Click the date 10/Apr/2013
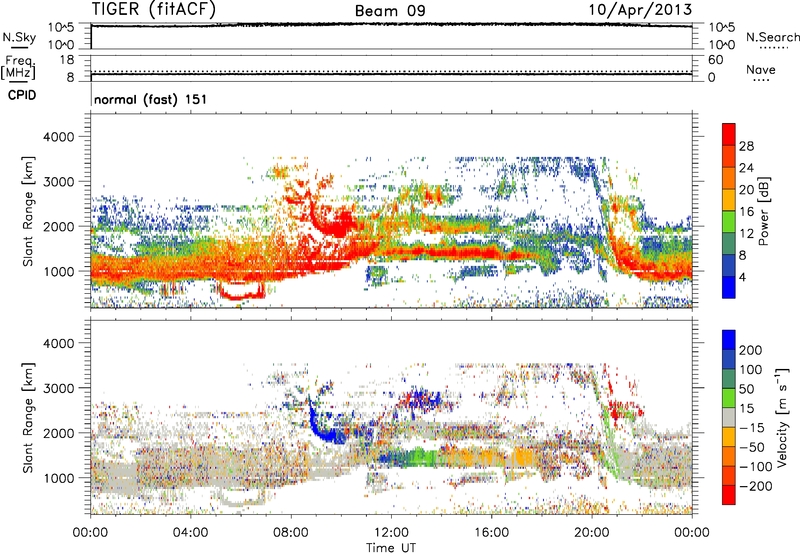This screenshot has height=554, width=800. pos(640,10)
